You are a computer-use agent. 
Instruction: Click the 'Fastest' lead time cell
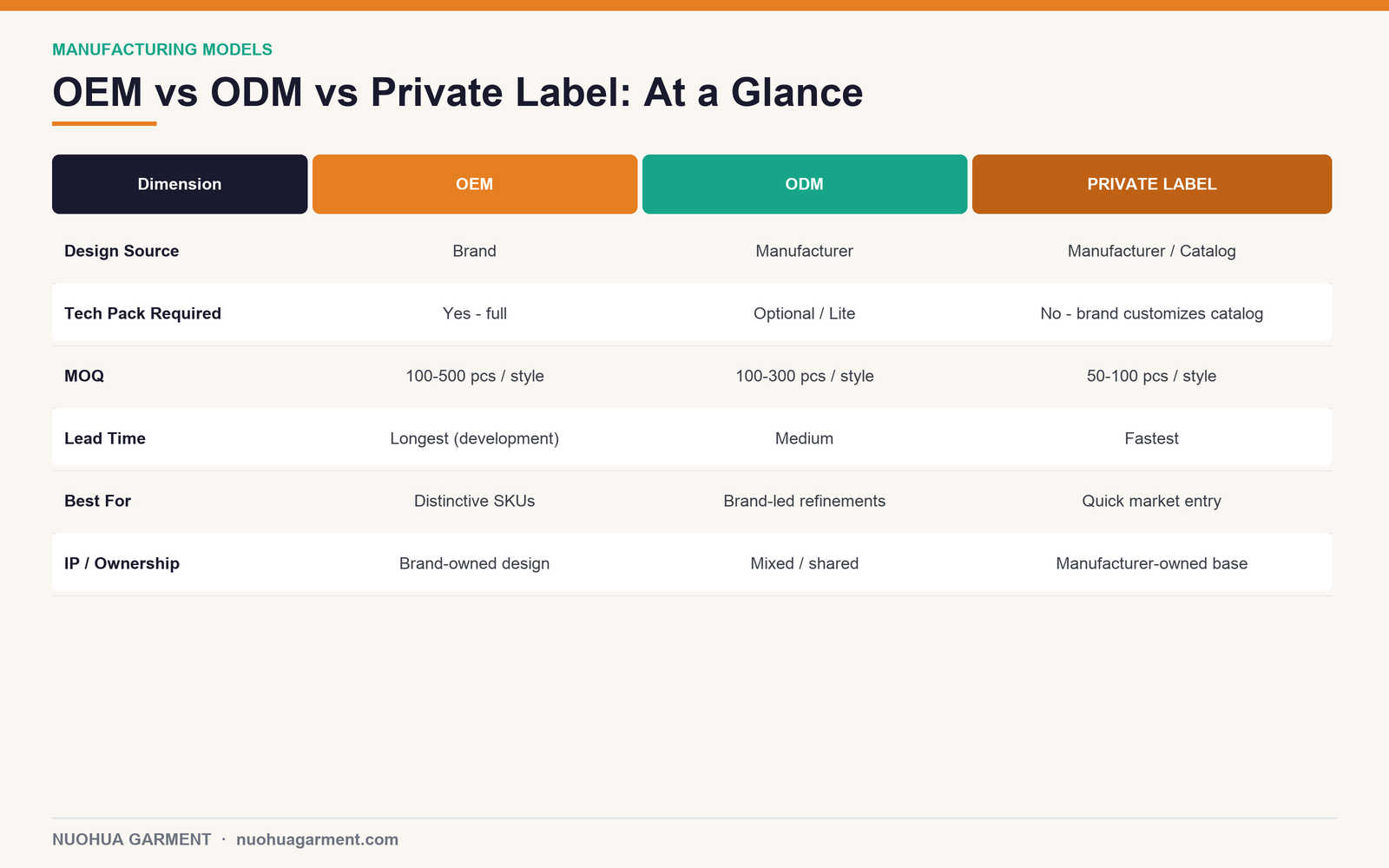pos(1152,438)
